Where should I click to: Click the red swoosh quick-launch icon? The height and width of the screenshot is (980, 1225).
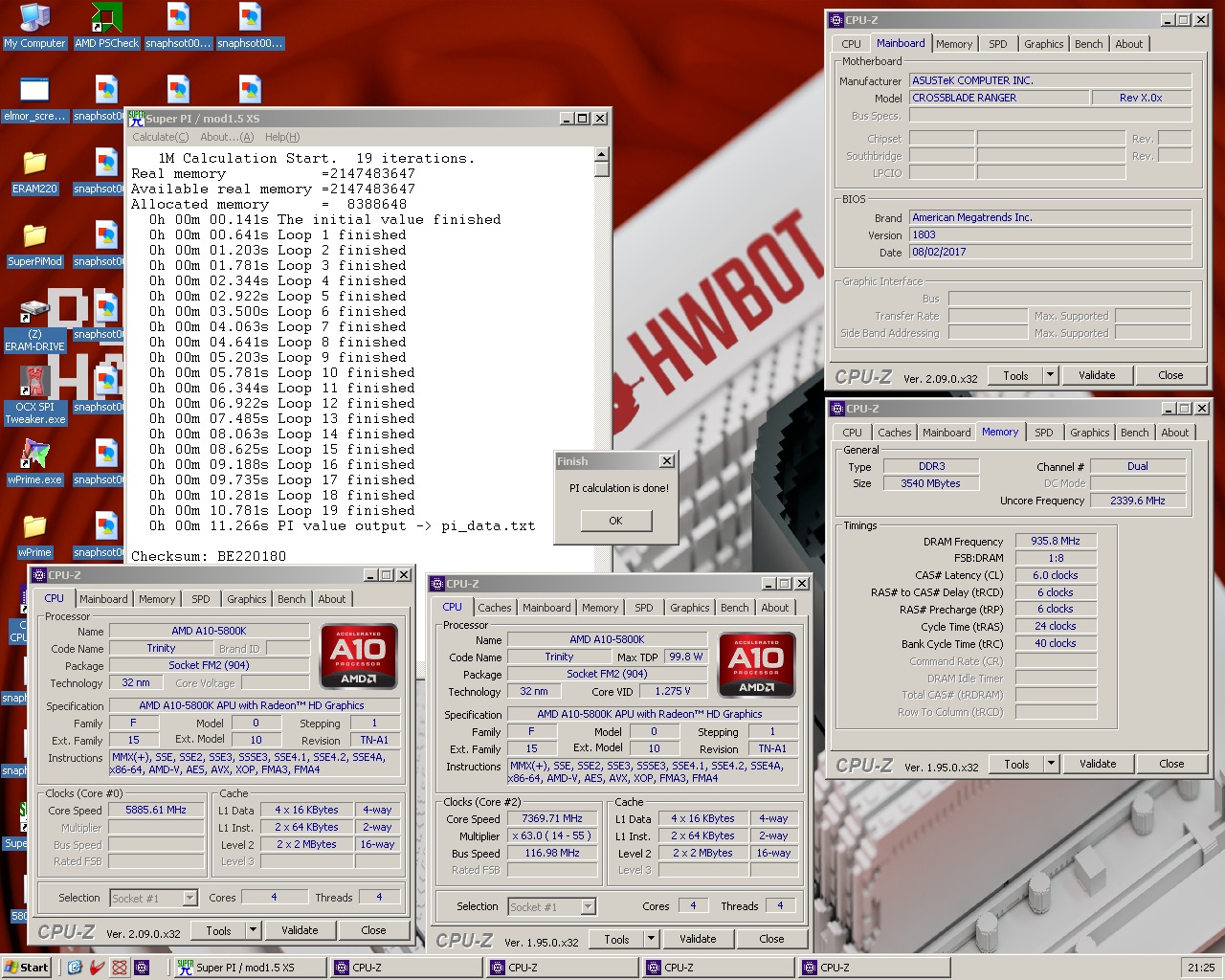click(97, 968)
